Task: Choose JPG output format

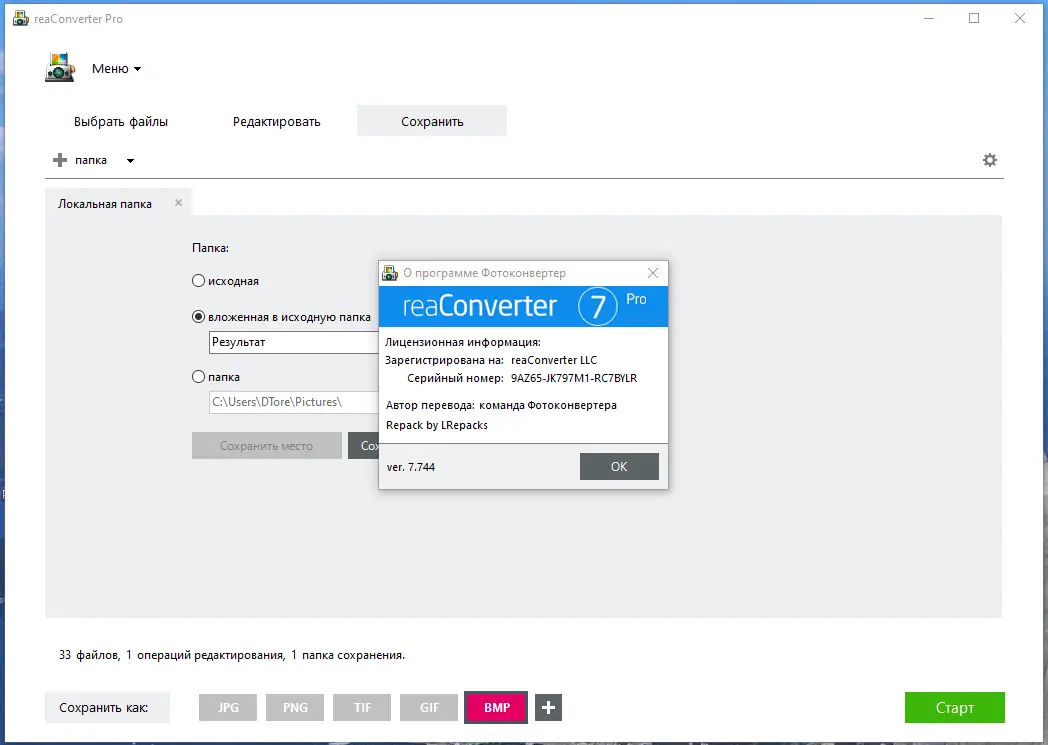Action: coord(228,708)
